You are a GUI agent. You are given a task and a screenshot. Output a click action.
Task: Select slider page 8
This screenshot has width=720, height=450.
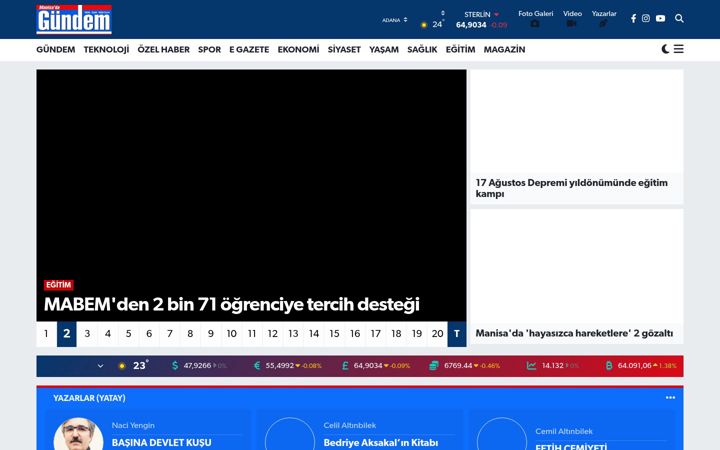190,334
